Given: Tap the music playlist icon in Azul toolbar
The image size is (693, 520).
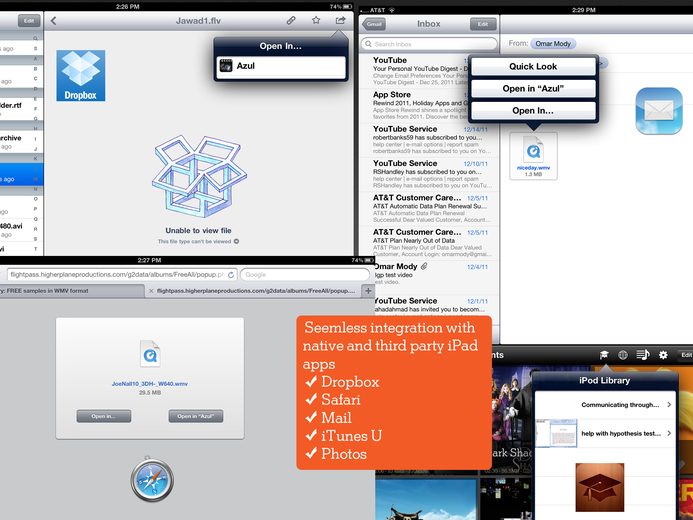Looking at the screenshot, I should click(643, 355).
